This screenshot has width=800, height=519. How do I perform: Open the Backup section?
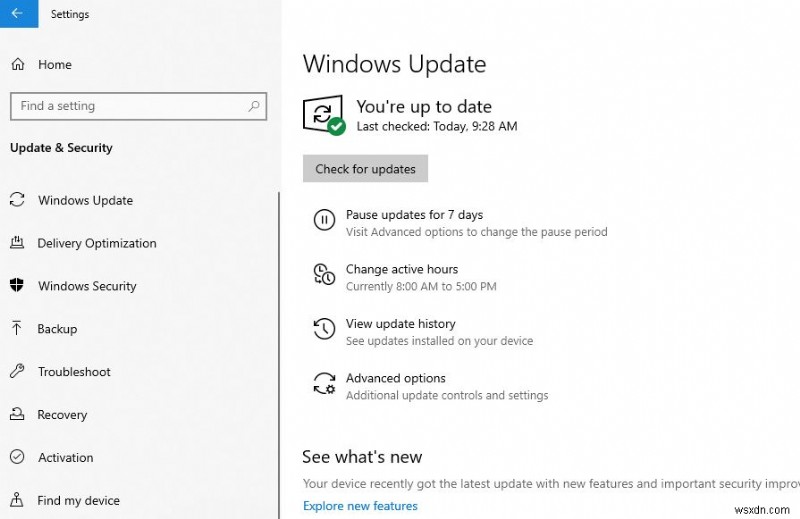57,329
